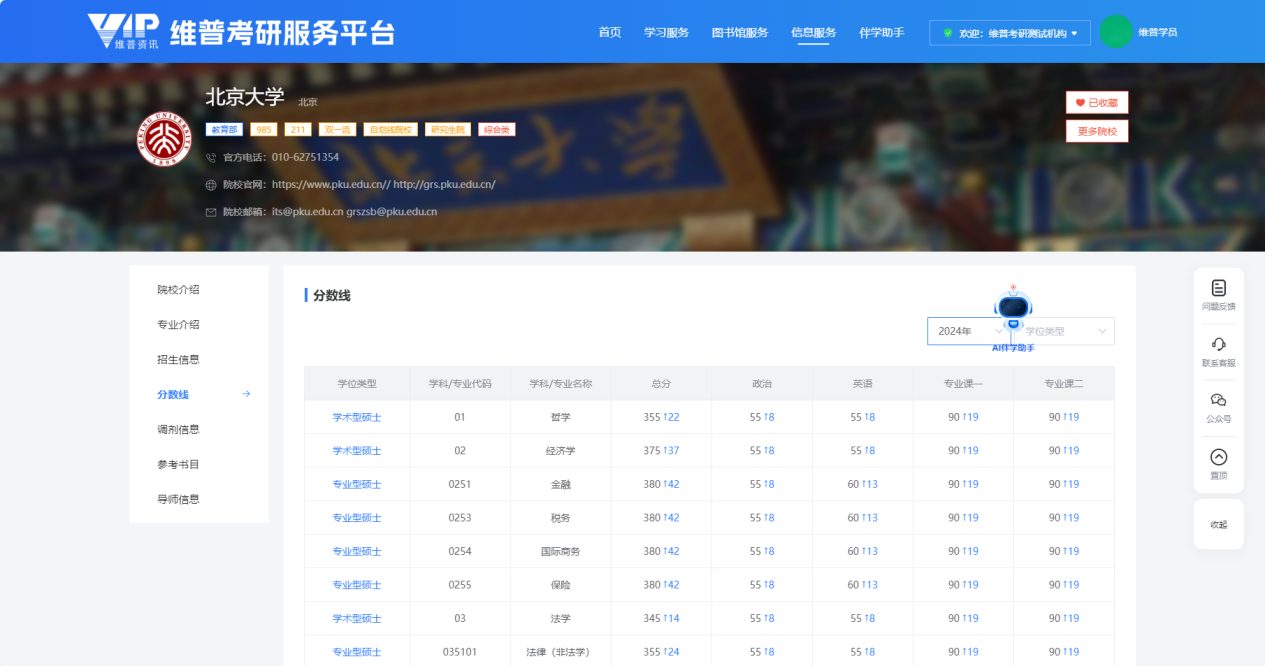Click the VIP 维普资讯 logo
The height and width of the screenshot is (666, 1265).
click(x=123, y=32)
